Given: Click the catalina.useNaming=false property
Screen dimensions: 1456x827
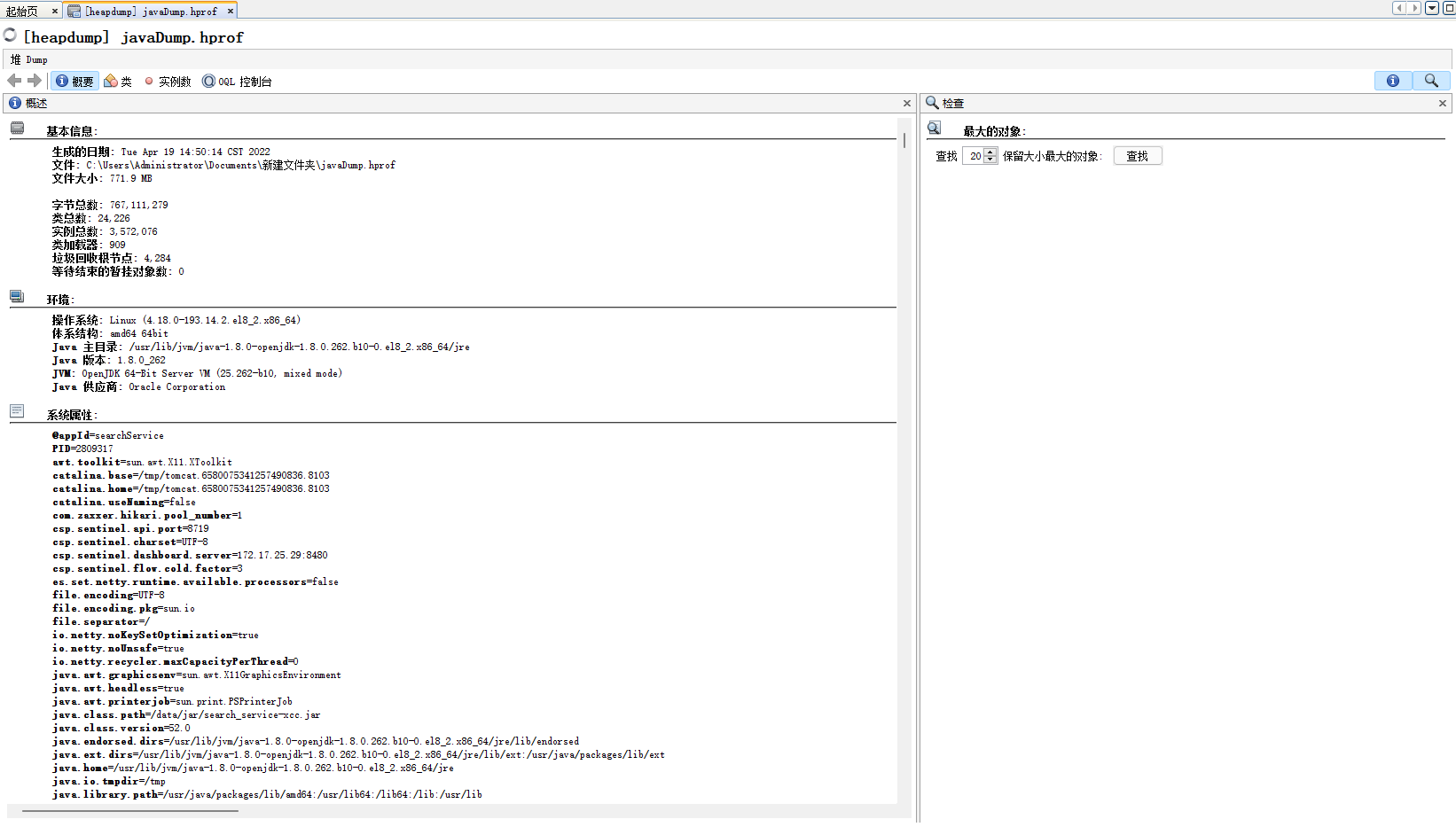Looking at the screenshot, I should coord(124,502).
